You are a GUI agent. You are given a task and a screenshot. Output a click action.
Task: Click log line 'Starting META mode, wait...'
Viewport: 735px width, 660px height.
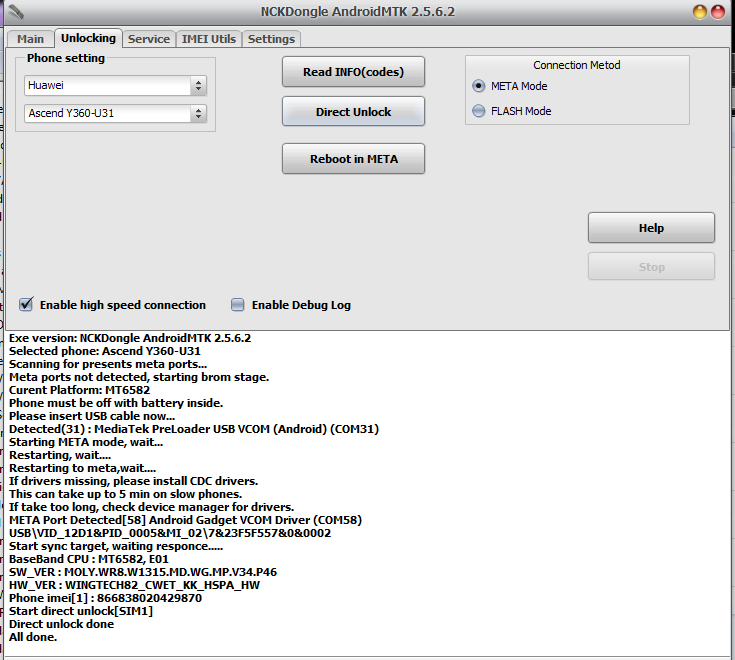coord(86,442)
